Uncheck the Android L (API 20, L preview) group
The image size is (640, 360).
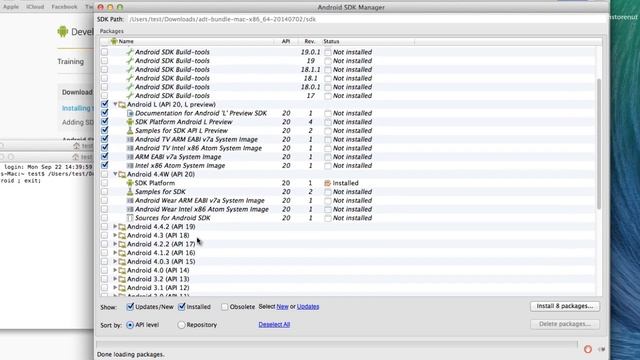[x=105, y=104]
